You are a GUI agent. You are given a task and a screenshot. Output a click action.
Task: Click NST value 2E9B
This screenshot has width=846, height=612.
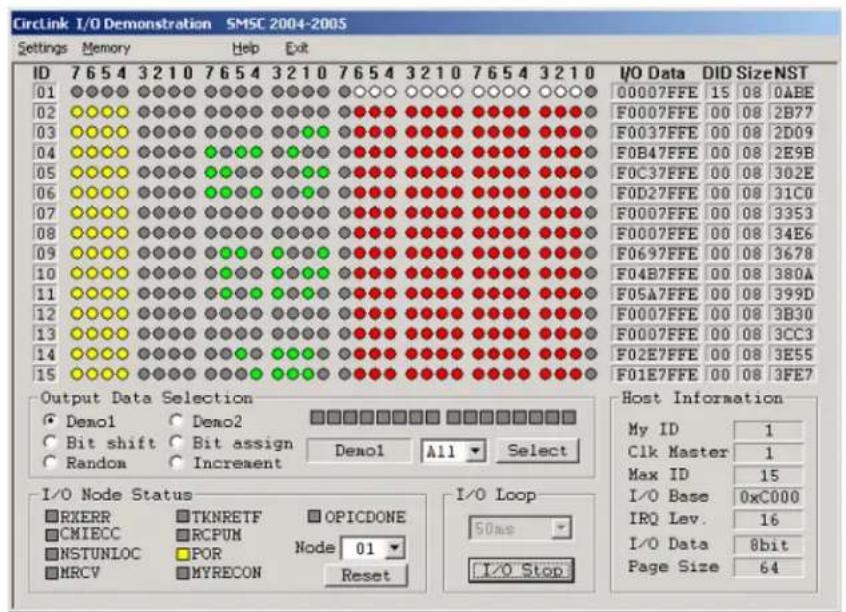click(793, 153)
